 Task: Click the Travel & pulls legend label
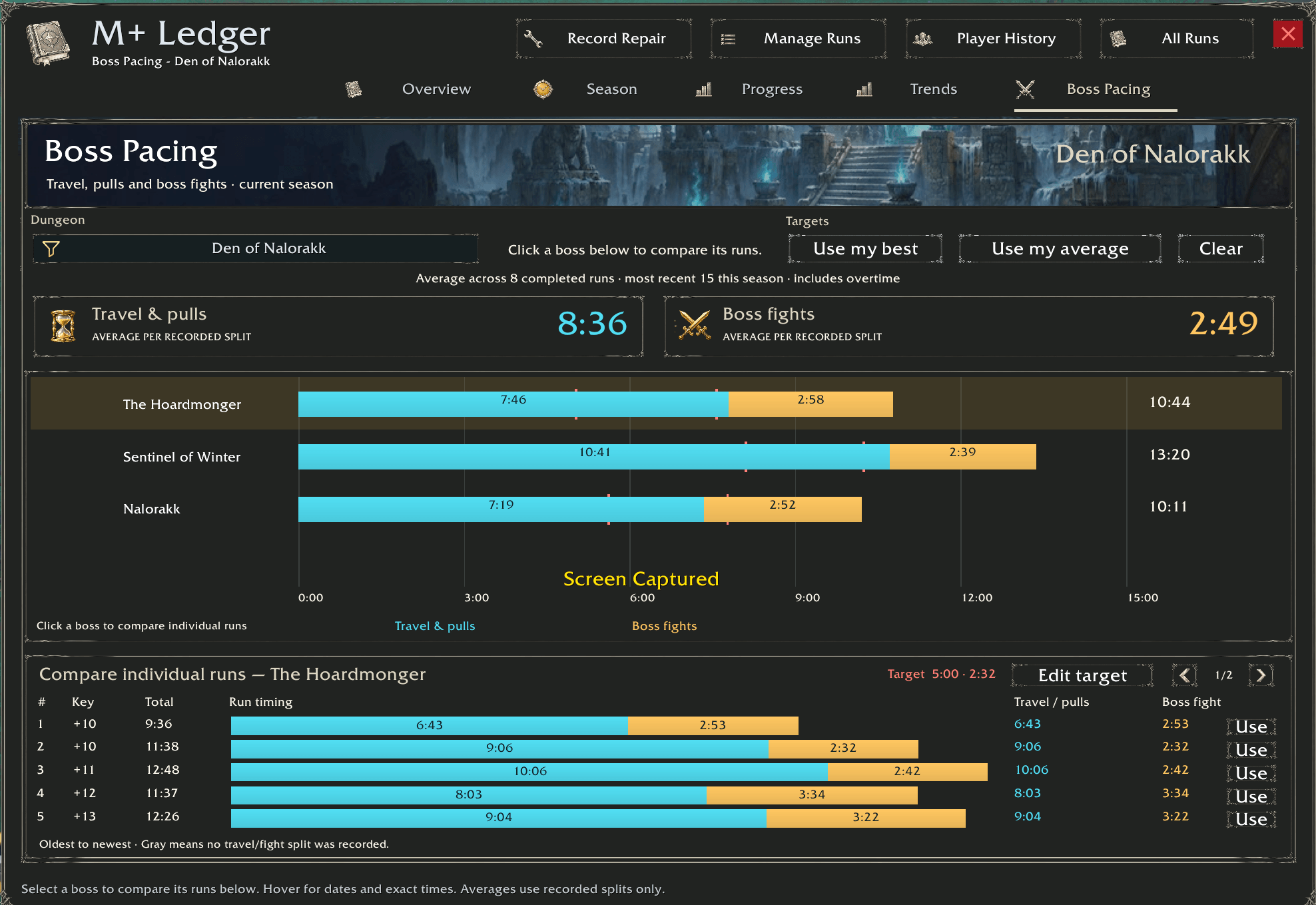tap(435, 626)
